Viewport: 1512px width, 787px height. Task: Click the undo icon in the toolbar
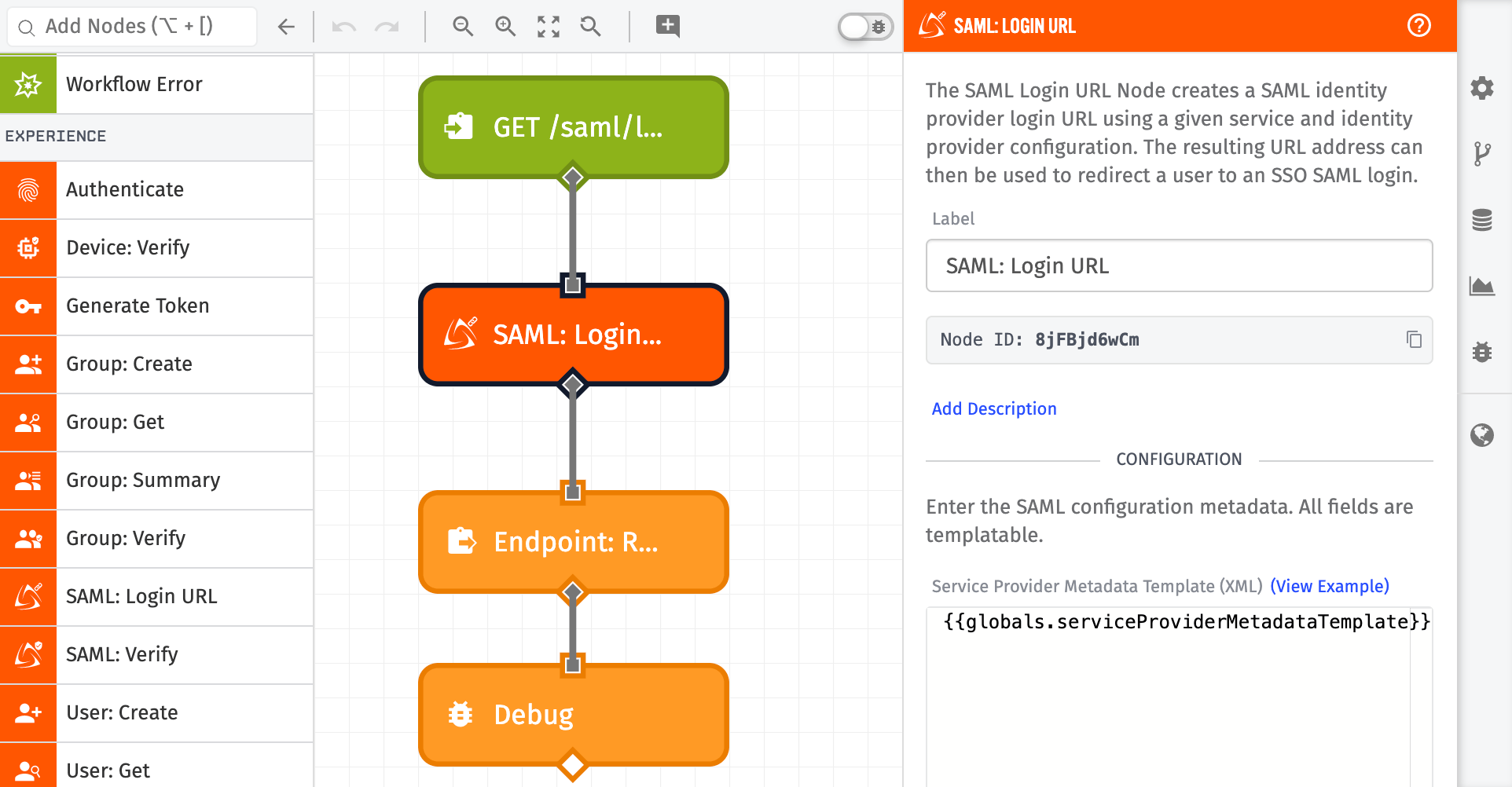click(343, 27)
